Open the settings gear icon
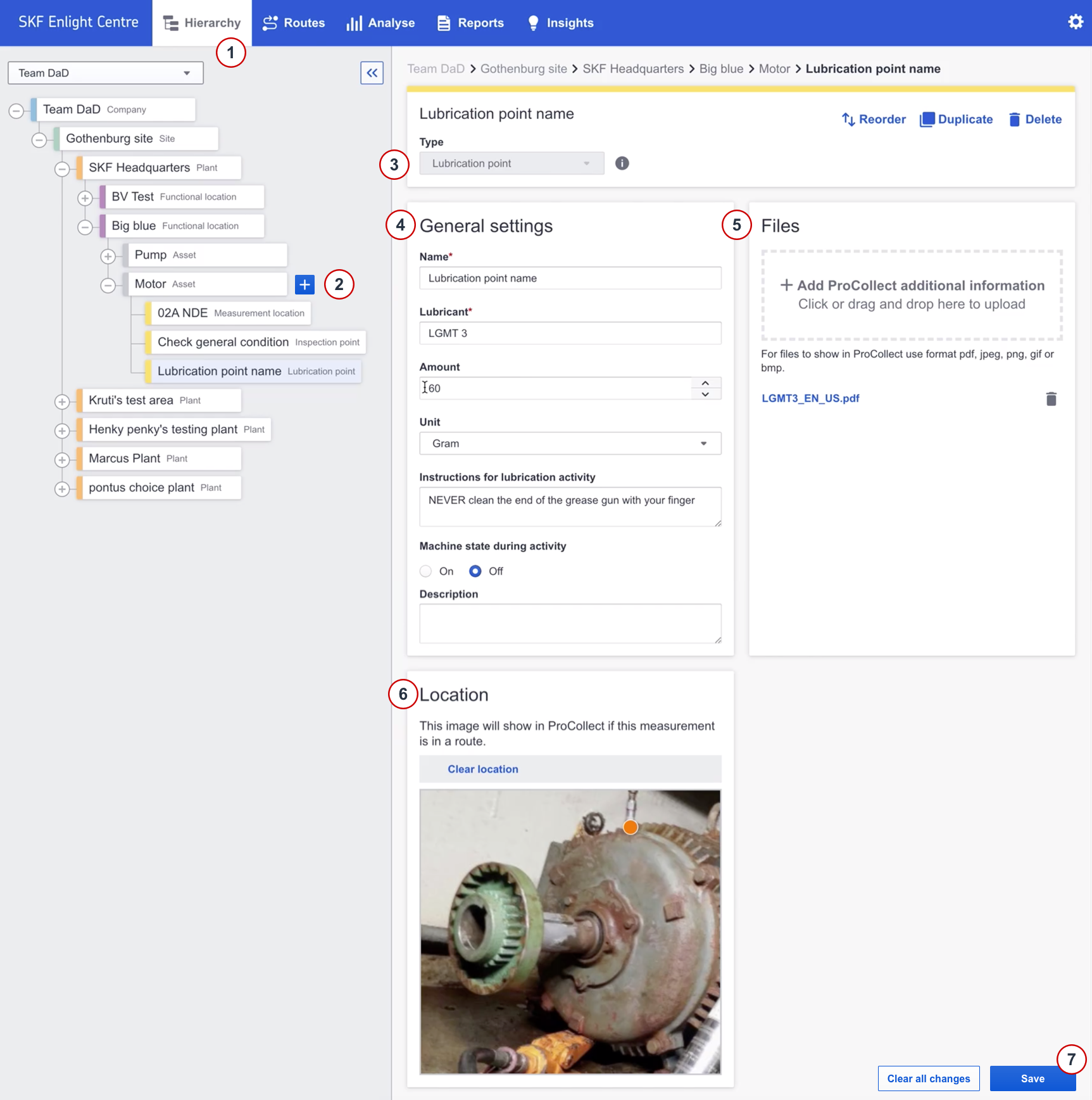 pyautogui.click(x=1075, y=22)
